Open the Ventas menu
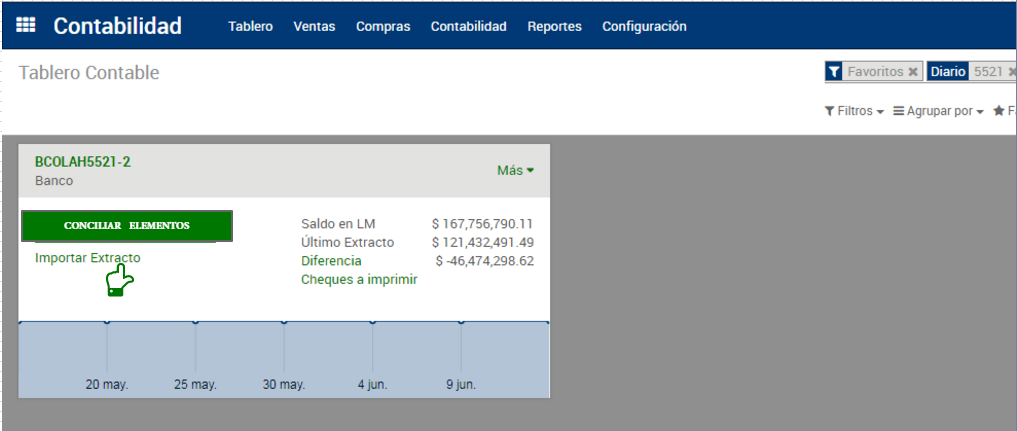1017x431 pixels. click(314, 27)
